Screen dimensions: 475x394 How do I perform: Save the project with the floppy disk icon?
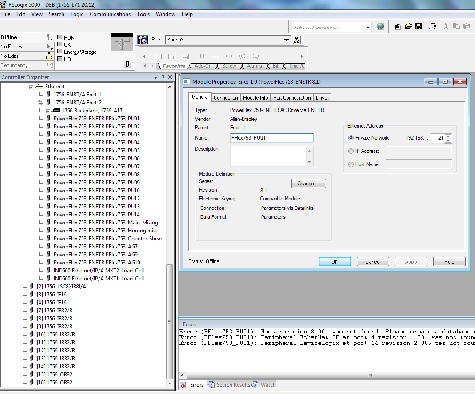point(419,26)
